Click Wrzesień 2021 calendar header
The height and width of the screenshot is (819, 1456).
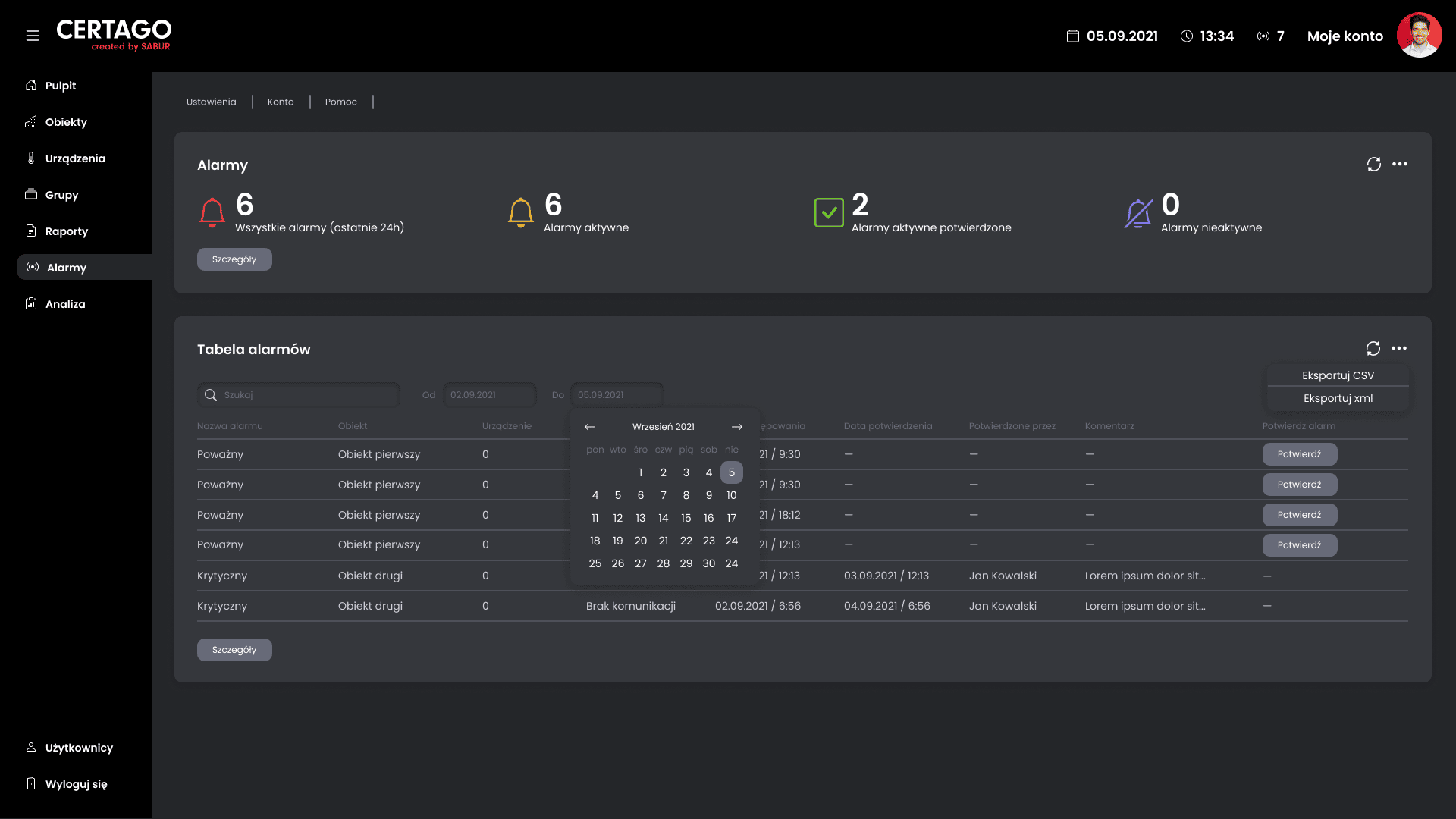[x=664, y=427]
